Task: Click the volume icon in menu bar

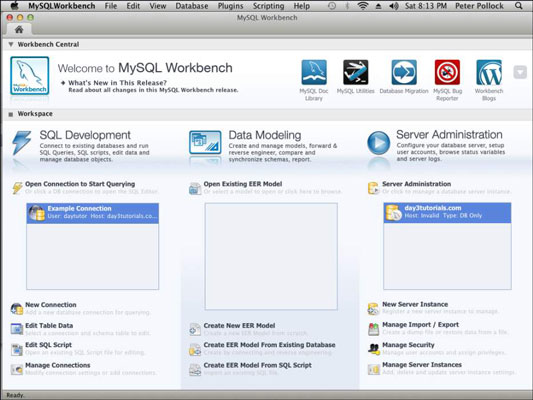Action: pyautogui.click(x=394, y=6)
